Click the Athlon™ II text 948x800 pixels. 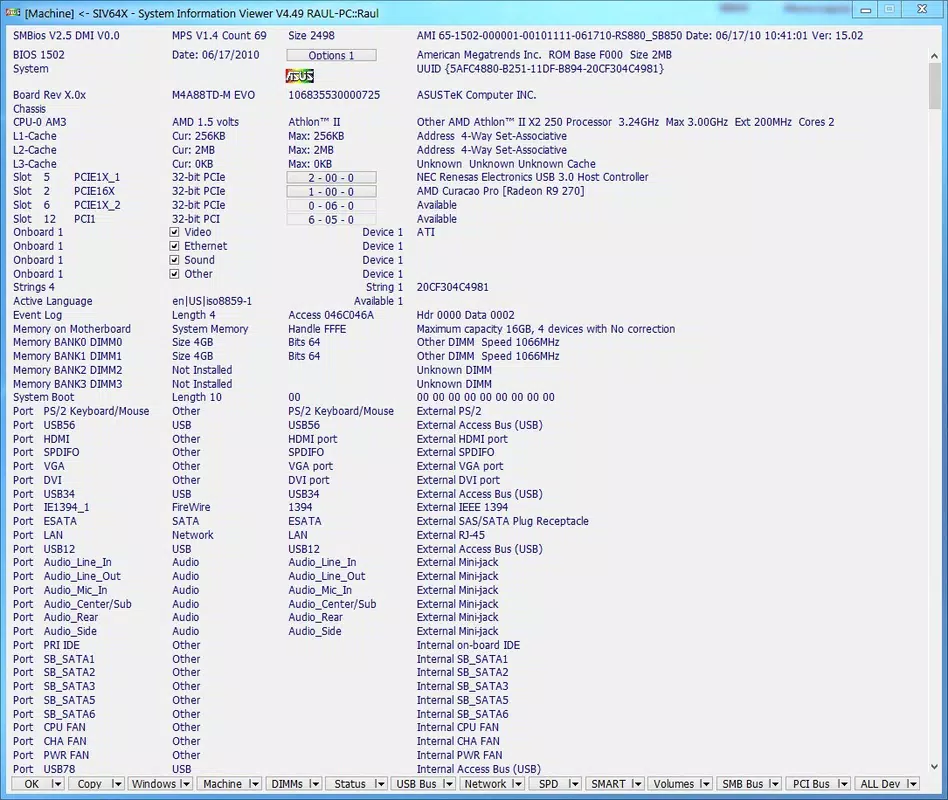pos(314,122)
